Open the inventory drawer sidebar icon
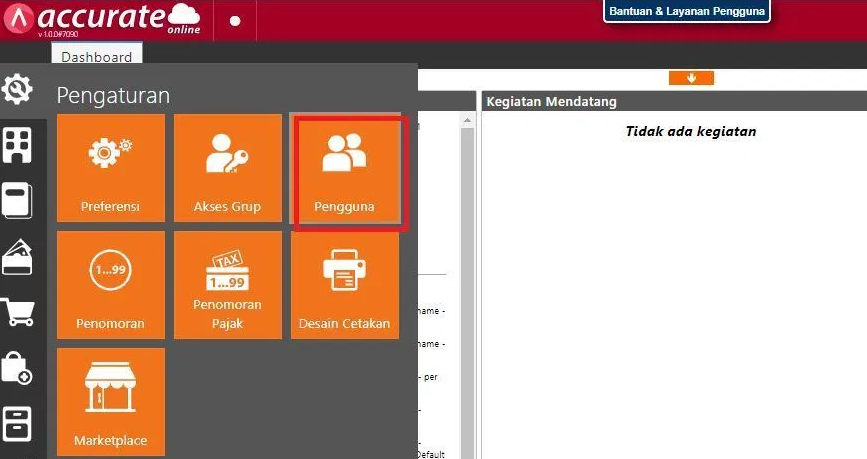This screenshot has width=867, height=459. point(17,423)
